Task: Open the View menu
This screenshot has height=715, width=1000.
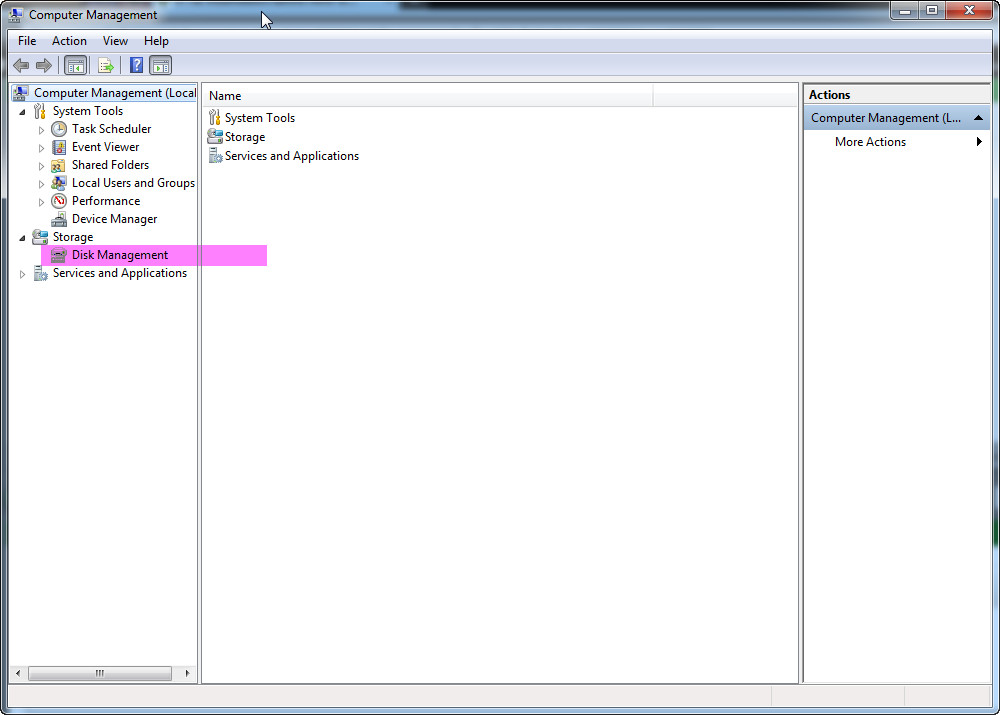Action: tap(115, 41)
